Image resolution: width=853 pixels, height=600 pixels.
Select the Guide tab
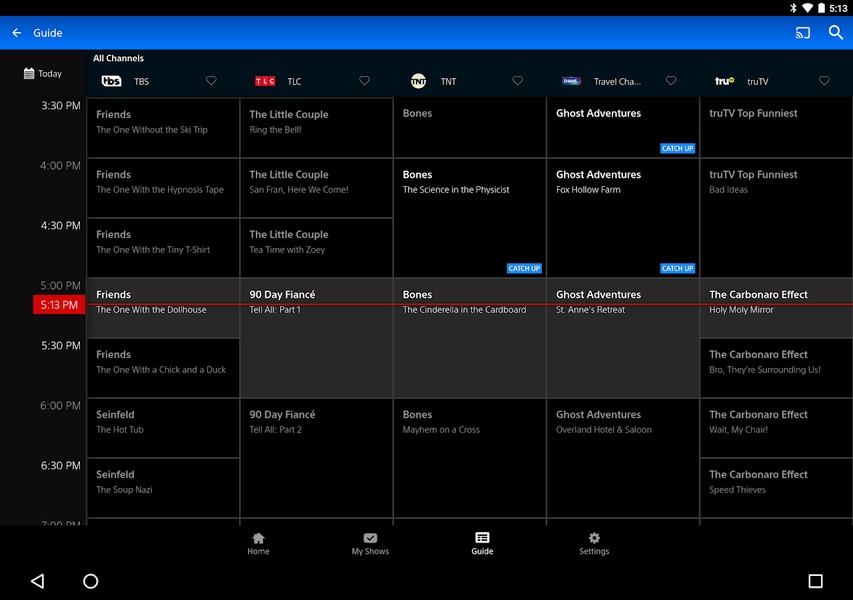click(x=482, y=543)
